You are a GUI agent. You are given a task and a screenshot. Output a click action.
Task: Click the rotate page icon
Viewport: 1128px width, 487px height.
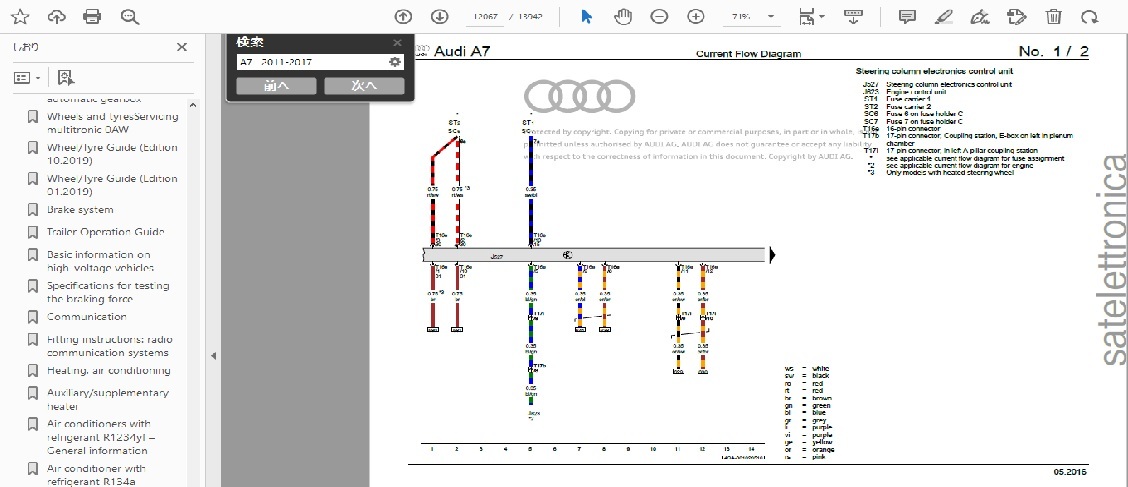[1090, 17]
